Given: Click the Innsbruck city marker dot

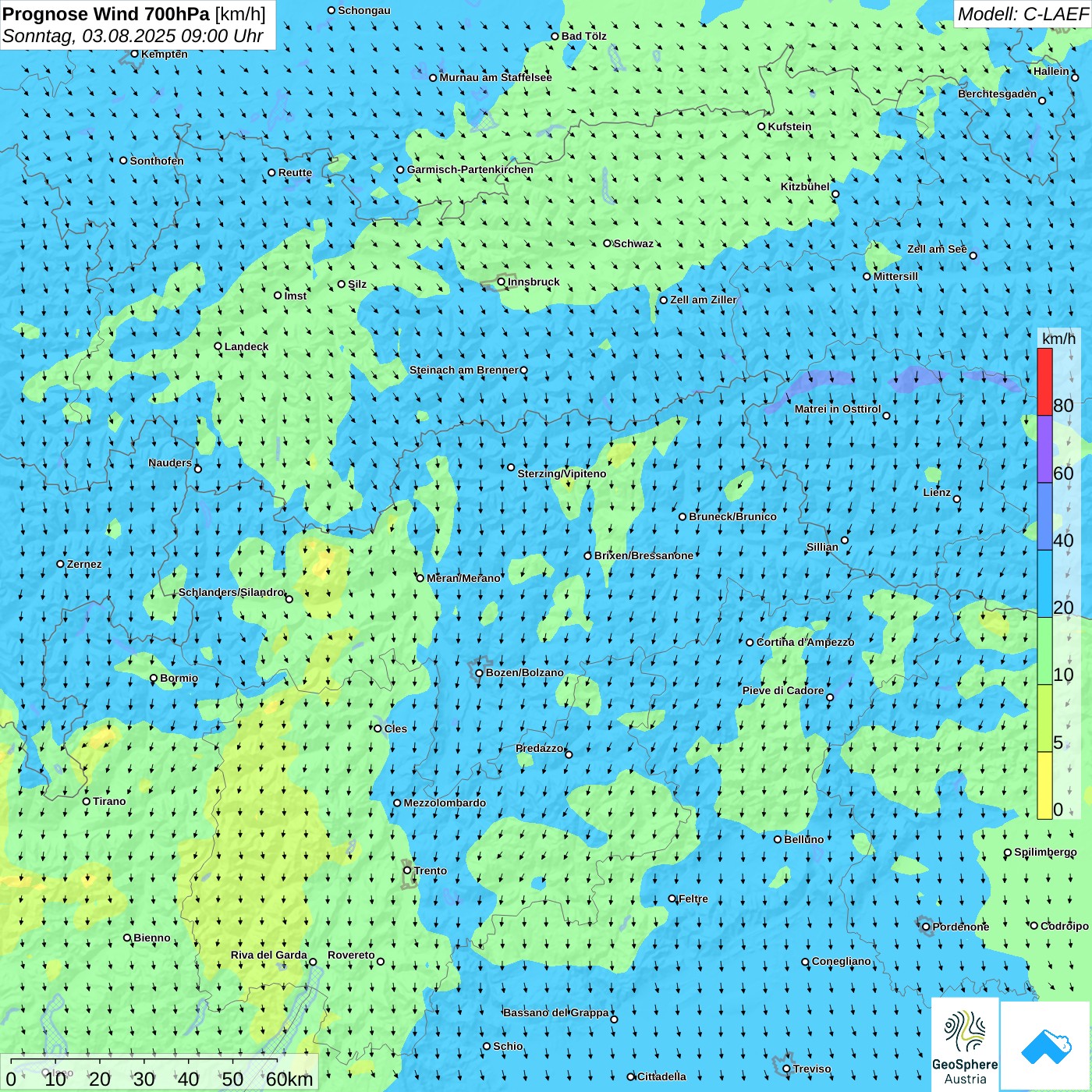Looking at the screenshot, I should 502,282.
